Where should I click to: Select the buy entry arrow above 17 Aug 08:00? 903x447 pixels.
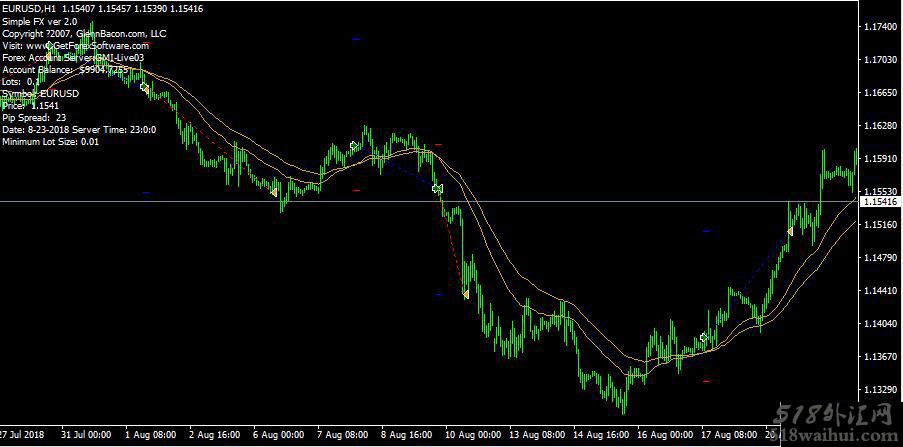tap(704, 337)
